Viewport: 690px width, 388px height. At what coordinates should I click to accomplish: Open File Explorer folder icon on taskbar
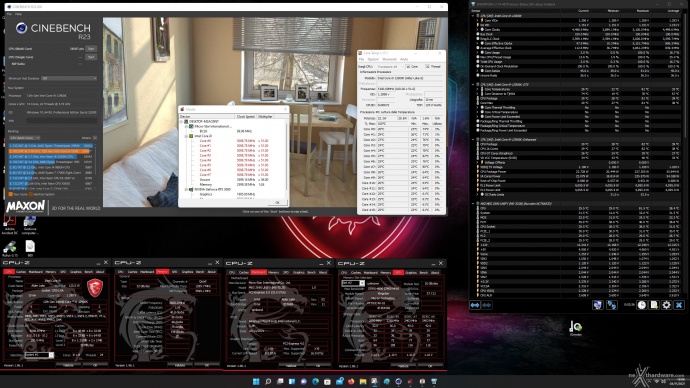tap(363, 381)
